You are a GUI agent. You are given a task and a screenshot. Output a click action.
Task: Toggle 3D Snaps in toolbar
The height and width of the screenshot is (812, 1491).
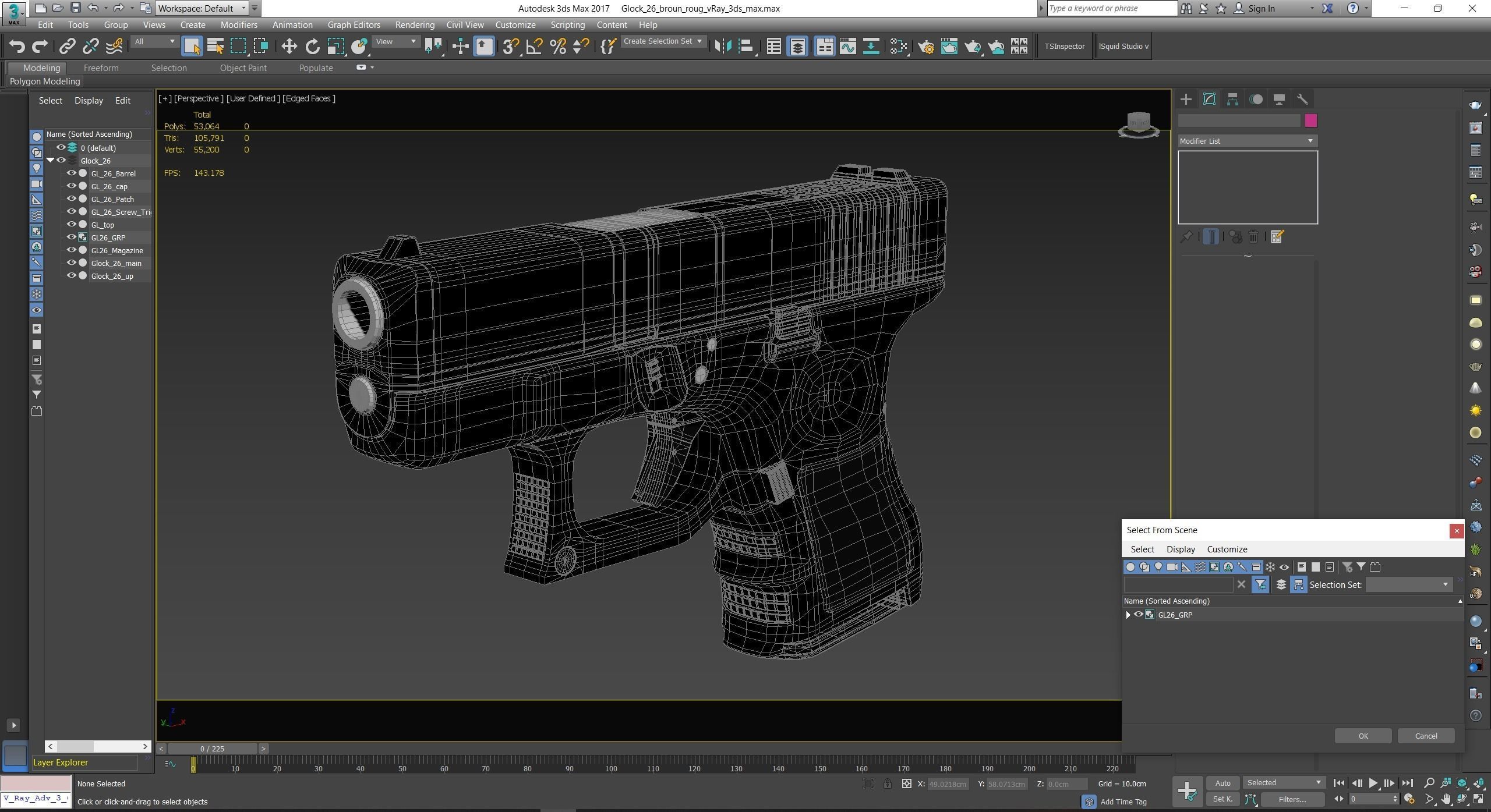tap(511, 46)
